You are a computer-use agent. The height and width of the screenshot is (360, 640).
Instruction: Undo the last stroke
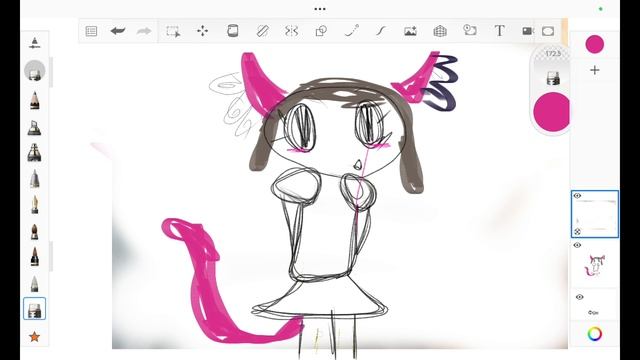click(x=118, y=31)
